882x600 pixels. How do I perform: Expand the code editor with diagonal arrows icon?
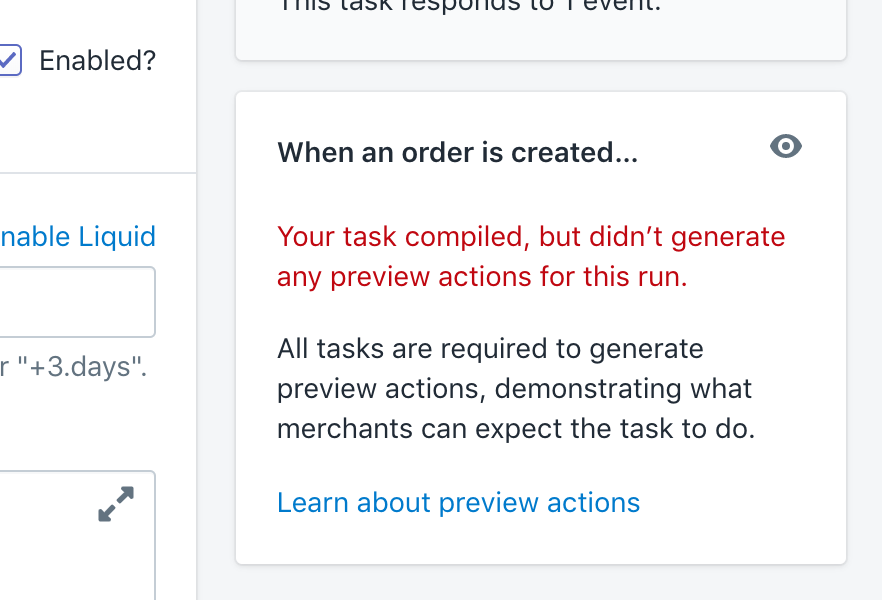pyautogui.click(x=116, y=504)
